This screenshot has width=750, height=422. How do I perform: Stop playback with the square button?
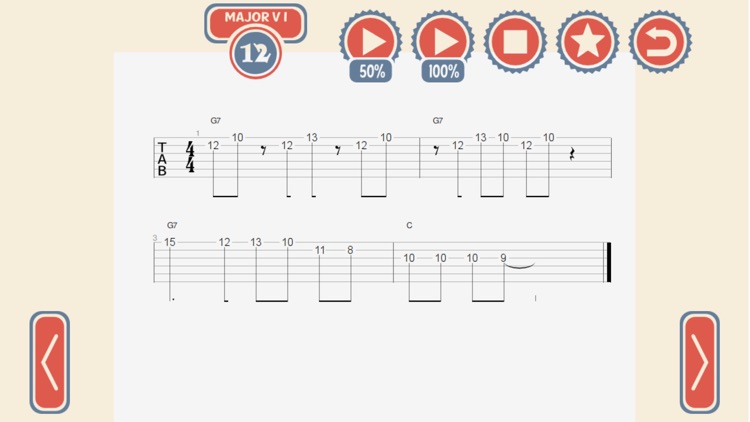pos(515,42)
